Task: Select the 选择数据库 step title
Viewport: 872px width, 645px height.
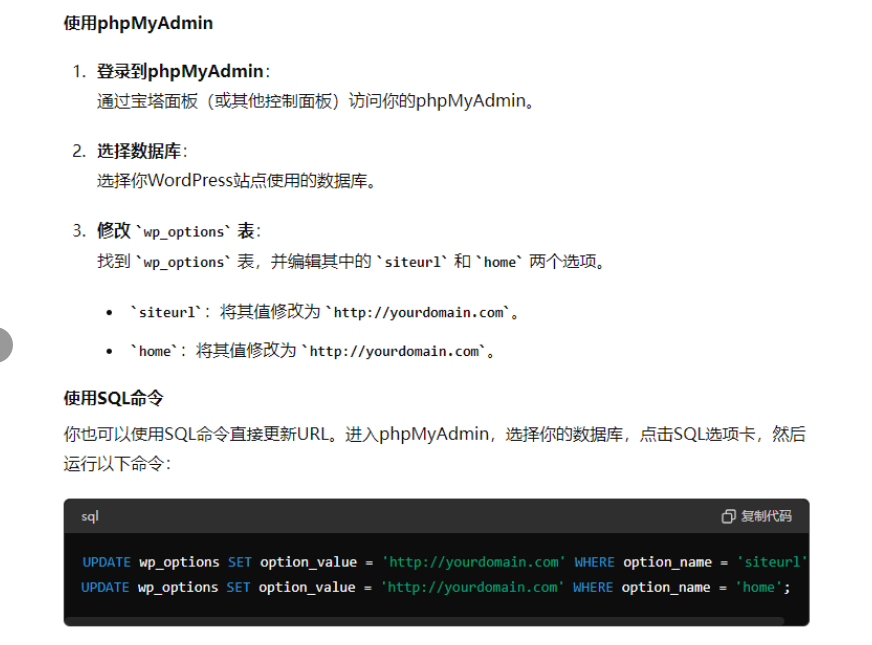Action: click(x=139, y=151)
